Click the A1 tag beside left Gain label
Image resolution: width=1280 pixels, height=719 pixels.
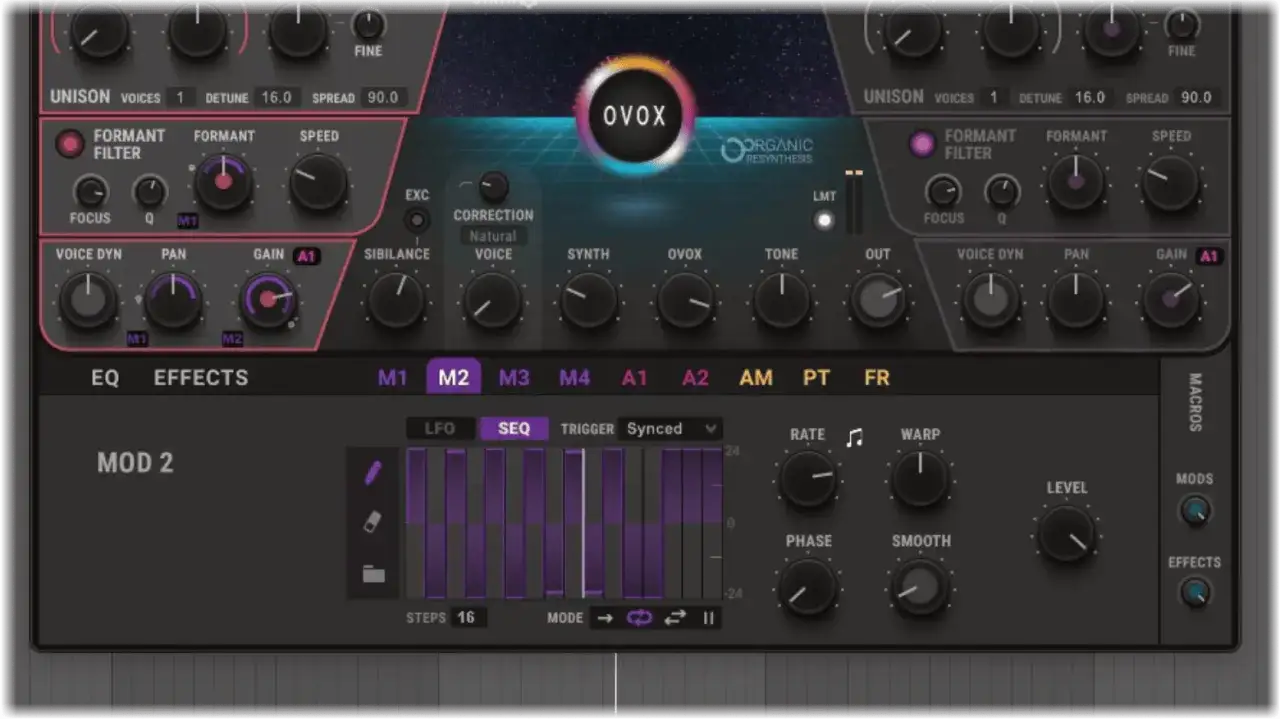coord(306,256)
